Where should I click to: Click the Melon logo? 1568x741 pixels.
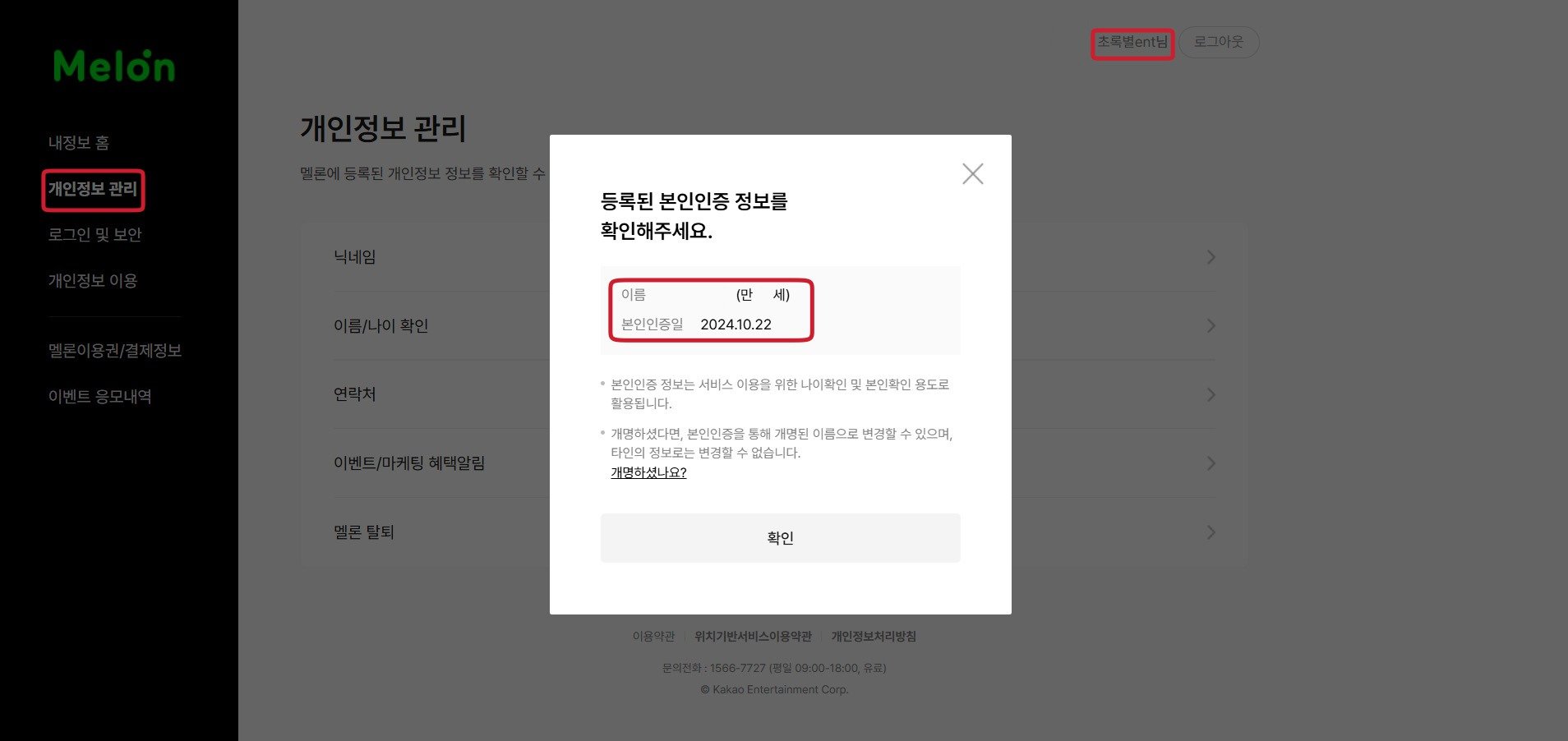coord(114,66)
